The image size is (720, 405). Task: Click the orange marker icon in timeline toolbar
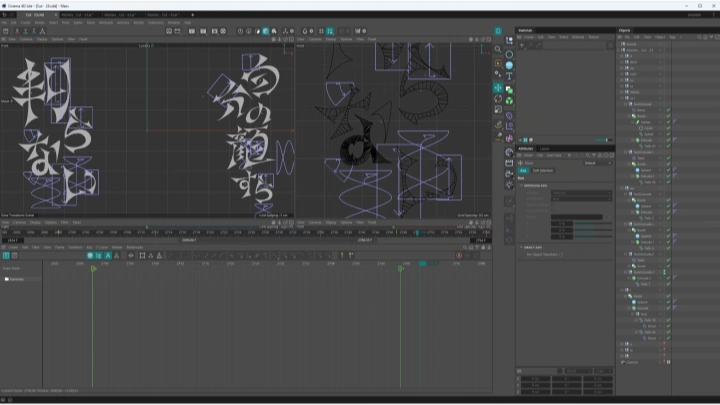(x=342, y=256)
